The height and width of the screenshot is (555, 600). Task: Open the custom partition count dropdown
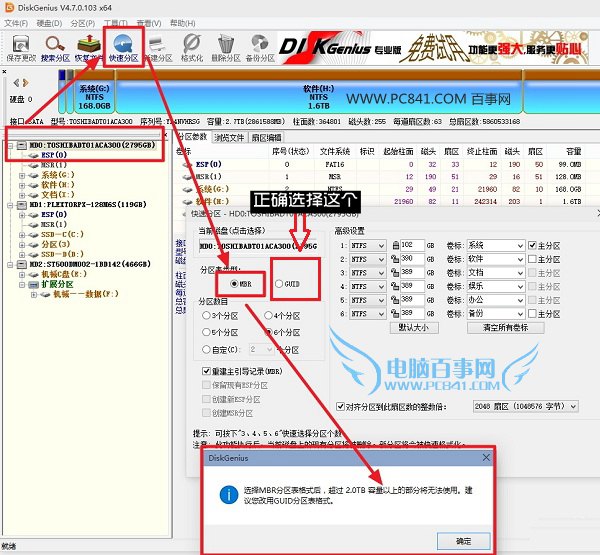point(261,349)
